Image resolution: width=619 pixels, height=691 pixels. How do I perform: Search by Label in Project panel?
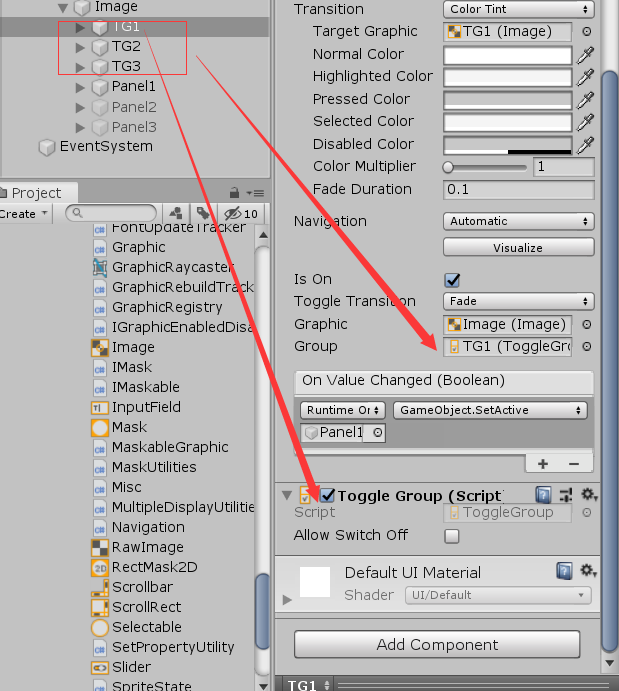coord(203,213)
